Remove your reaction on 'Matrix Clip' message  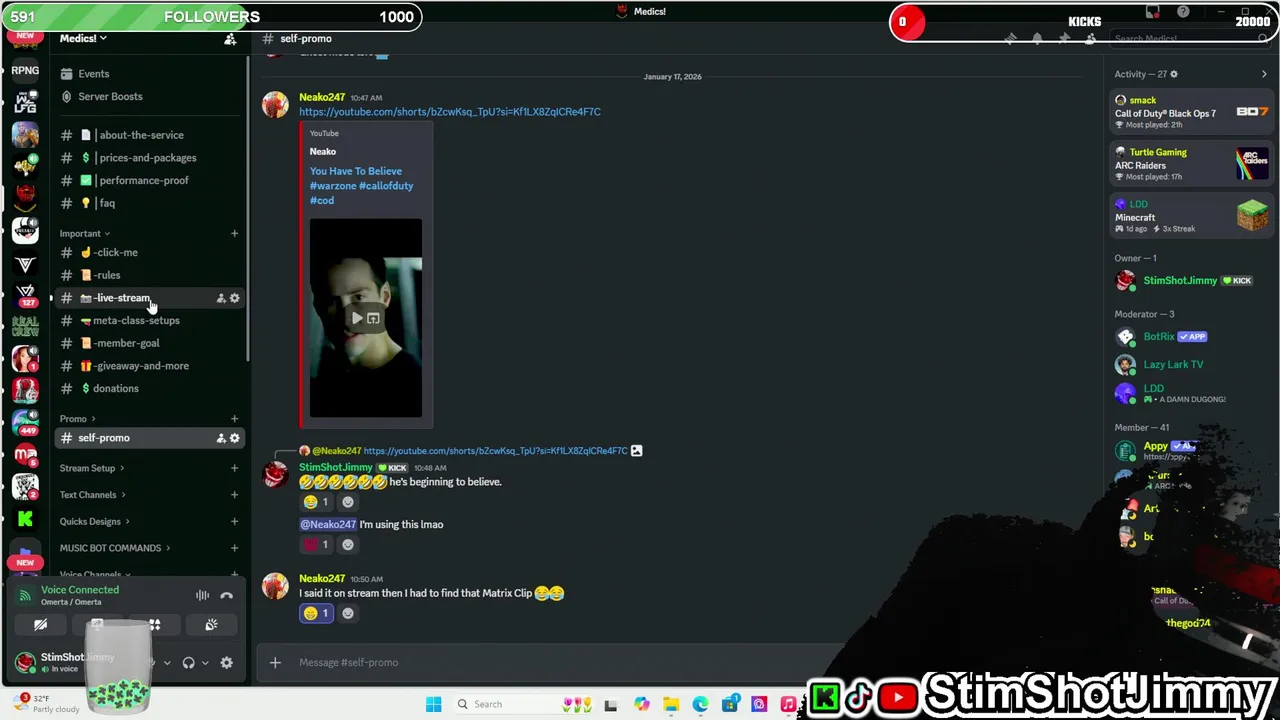[x=316, y=613]
